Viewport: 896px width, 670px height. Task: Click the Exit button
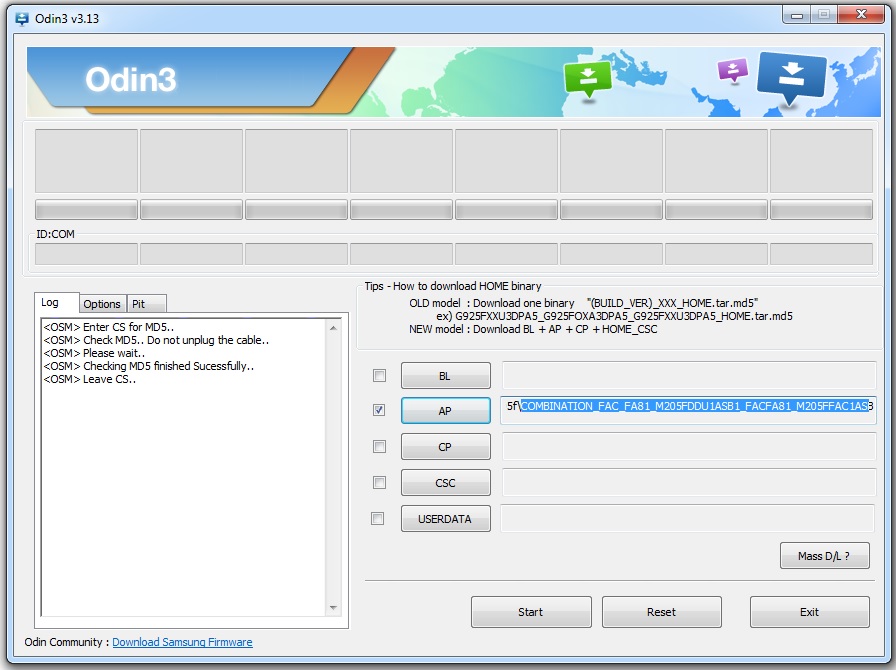(810, 612)
